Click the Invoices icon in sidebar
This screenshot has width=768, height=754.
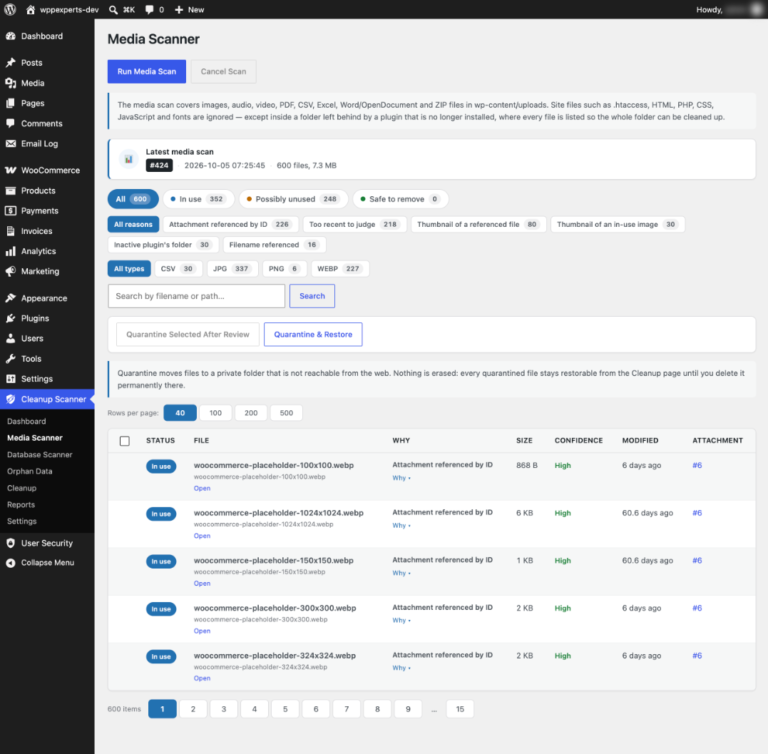point(11,231)
